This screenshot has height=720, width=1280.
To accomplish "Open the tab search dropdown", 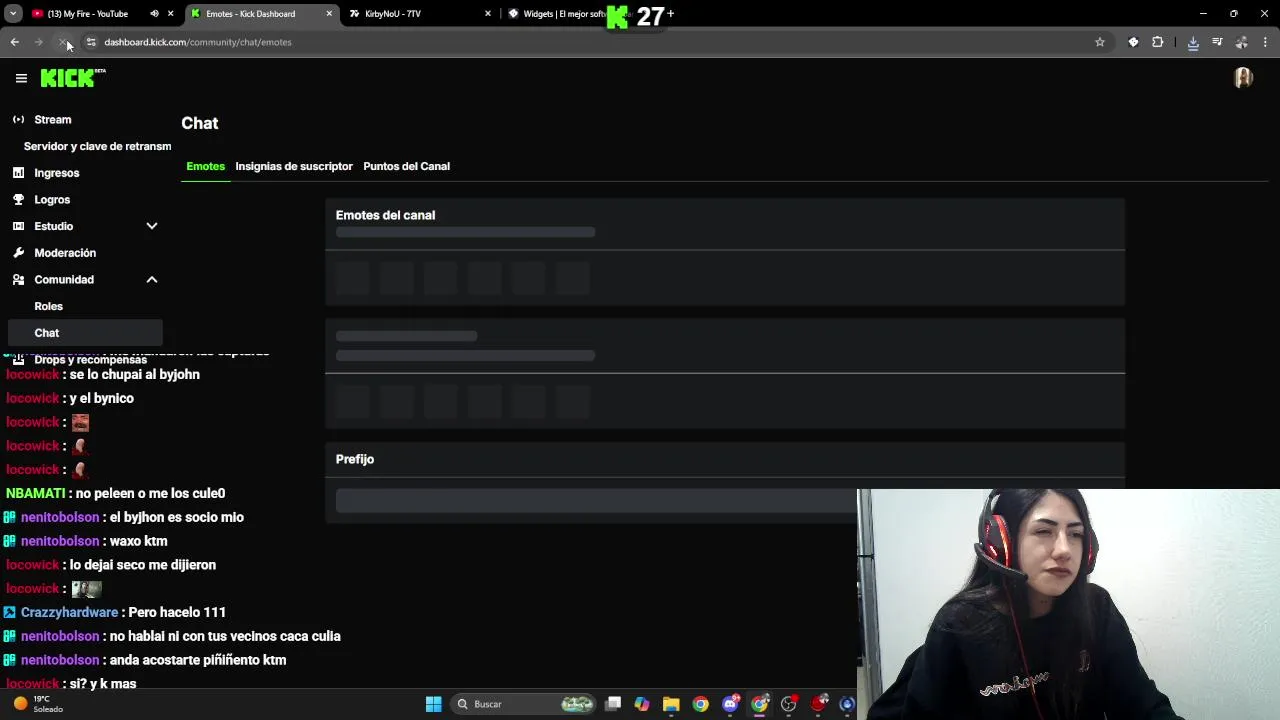I will coord(13,14).
